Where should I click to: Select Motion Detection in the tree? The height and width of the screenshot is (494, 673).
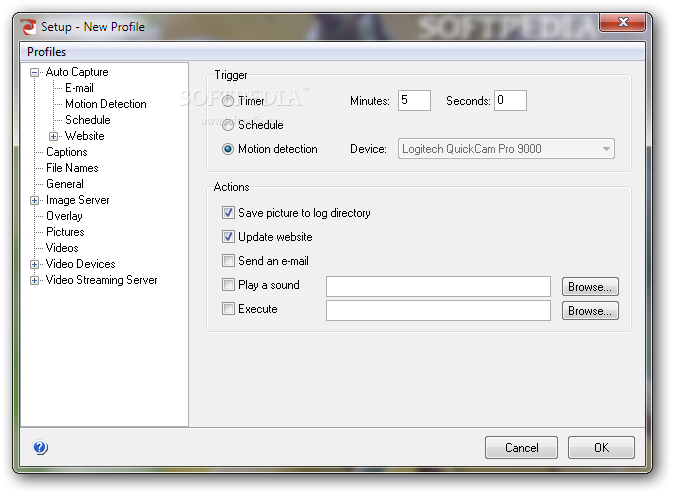coord(106,104)
